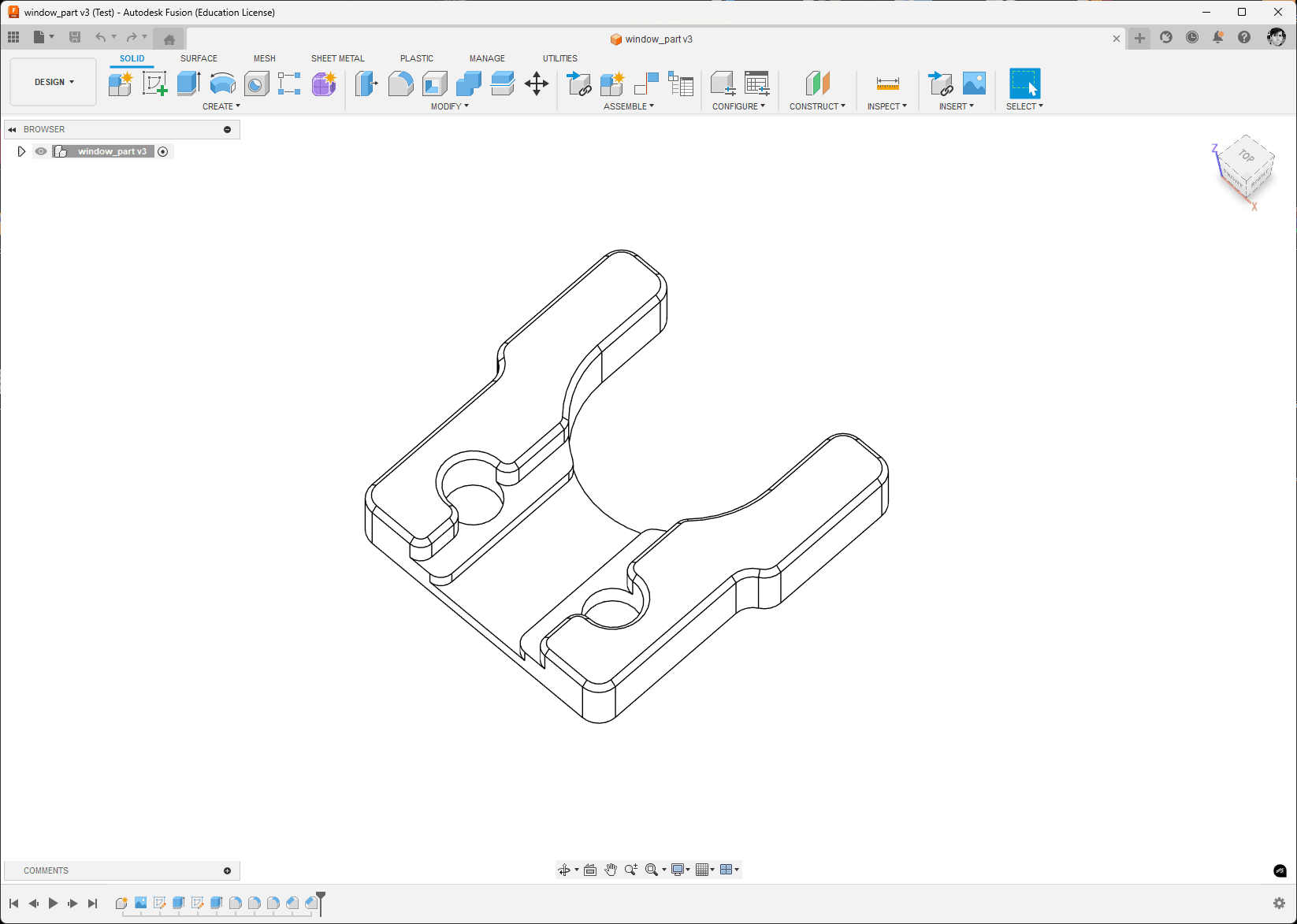Hide the browser using double-arrow icon
Image resolution: width=1297 pixels, height=924 pixels.
pos(12,129)
